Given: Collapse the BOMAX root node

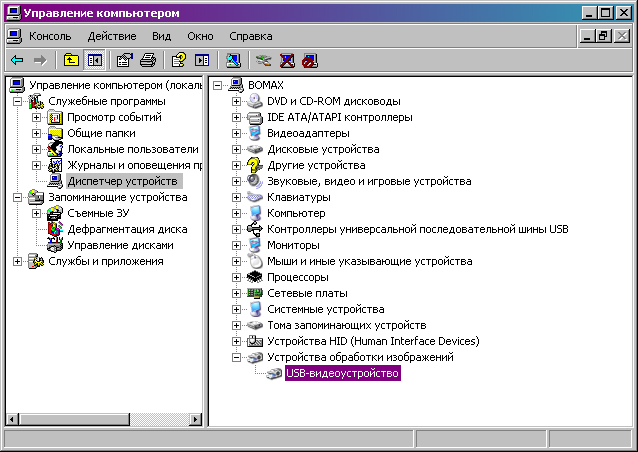Looking at the screenshot, I should tap(217, 85).
